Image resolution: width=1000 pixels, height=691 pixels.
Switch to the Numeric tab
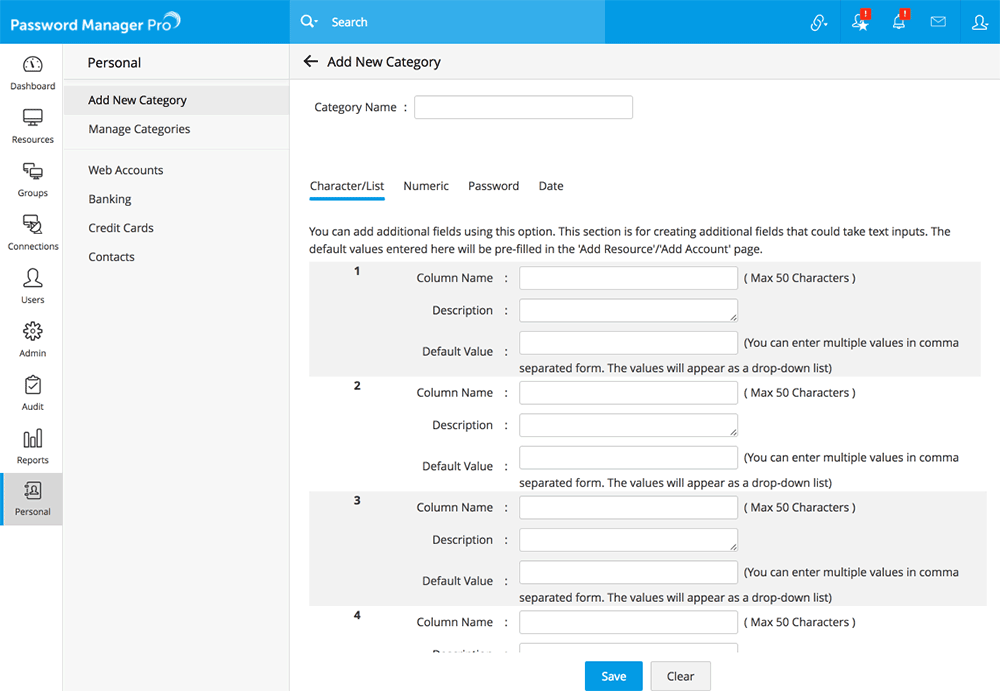[x=426, y=186]
